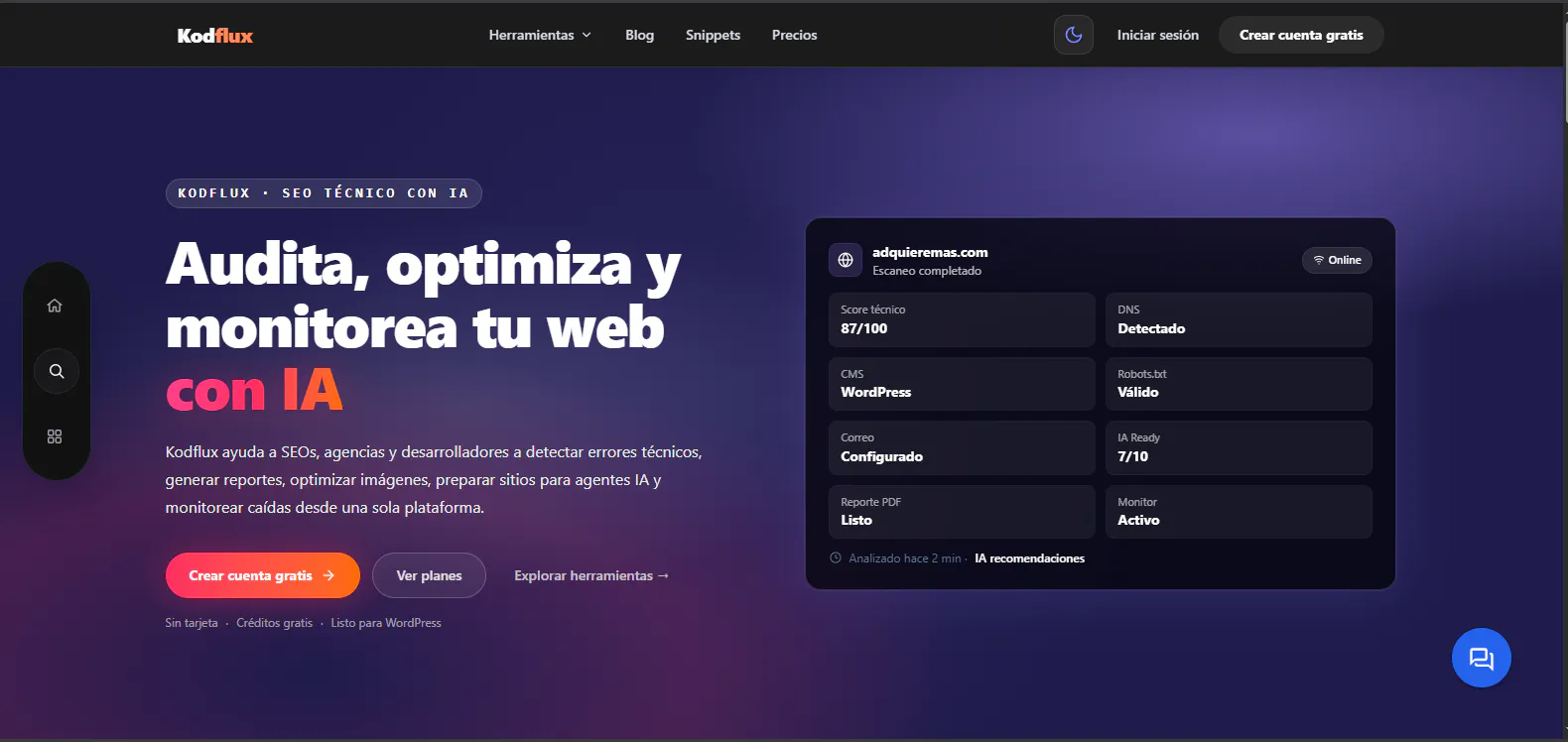Click the orange Crear cuenta gratis button
This screenshot has width=1568, height=742.
(x=262, y=575)
